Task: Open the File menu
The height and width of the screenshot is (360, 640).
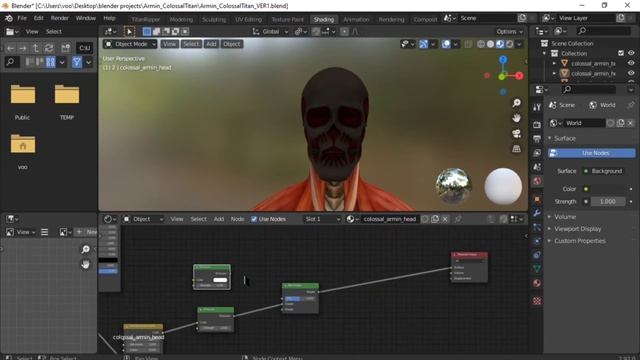Action: click(x=22, y=18)
